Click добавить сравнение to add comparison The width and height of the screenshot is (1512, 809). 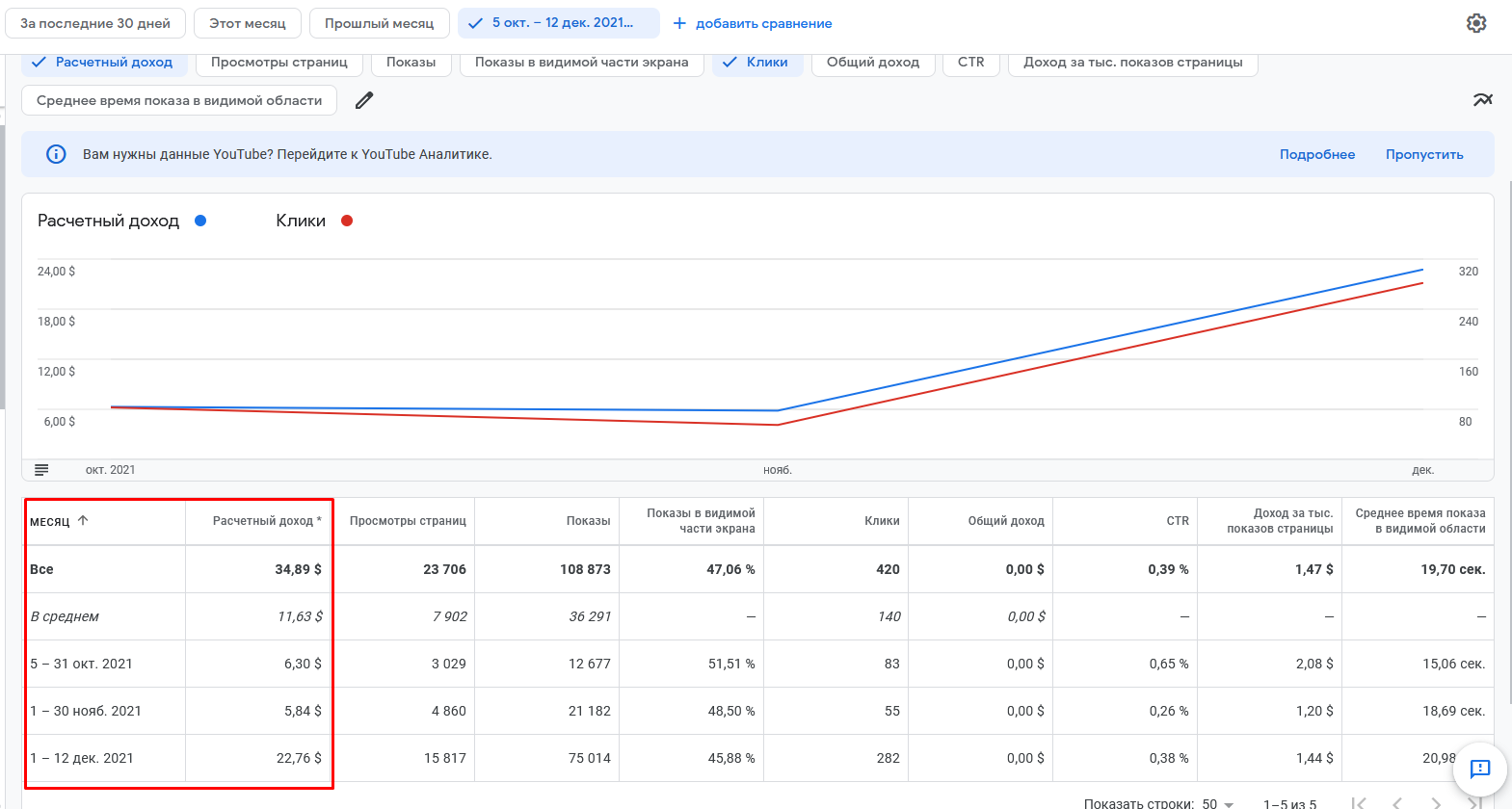(x=752, y=23)
